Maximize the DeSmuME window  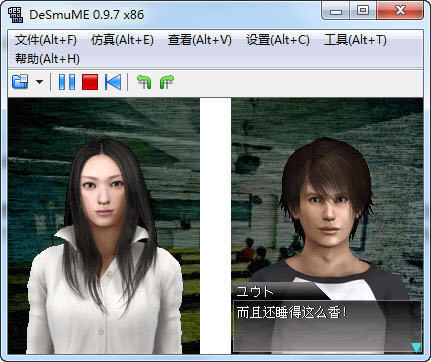click(x=363, y=11)
